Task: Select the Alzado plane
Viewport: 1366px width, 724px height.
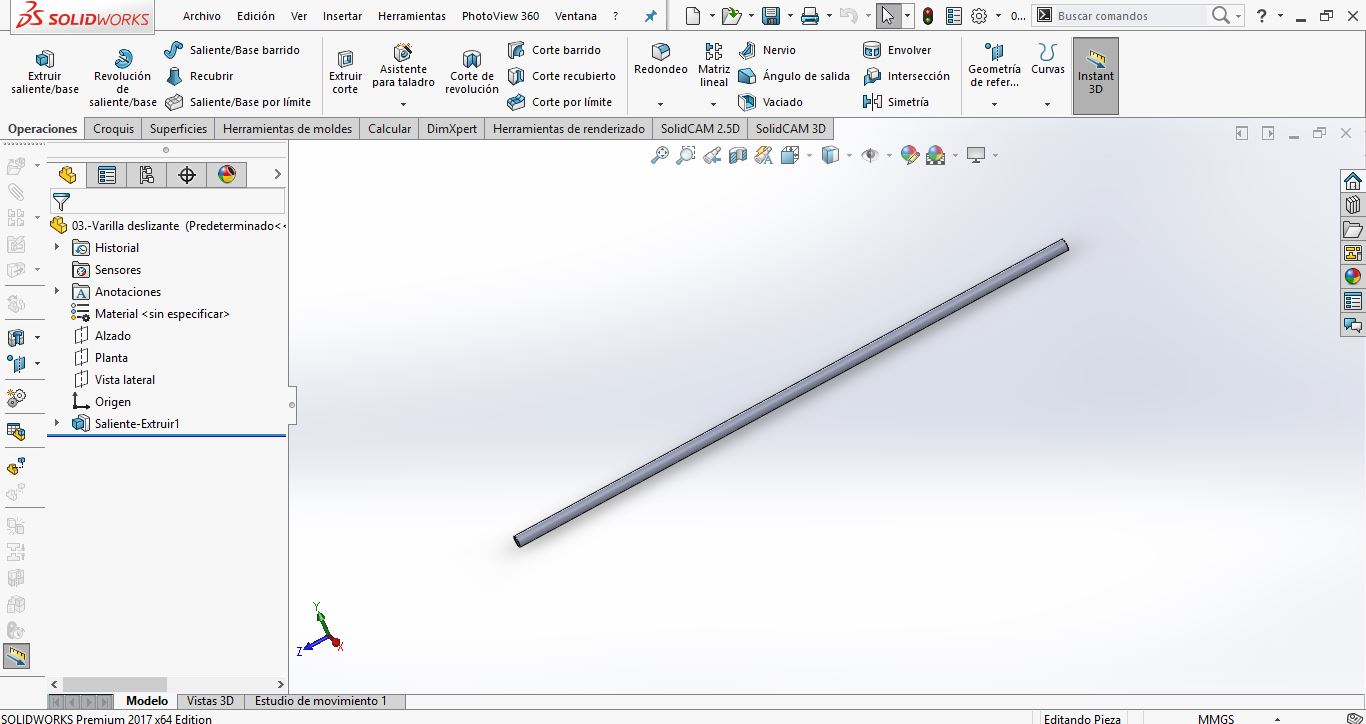Action: pyautogui.click(x=102, y=336)
